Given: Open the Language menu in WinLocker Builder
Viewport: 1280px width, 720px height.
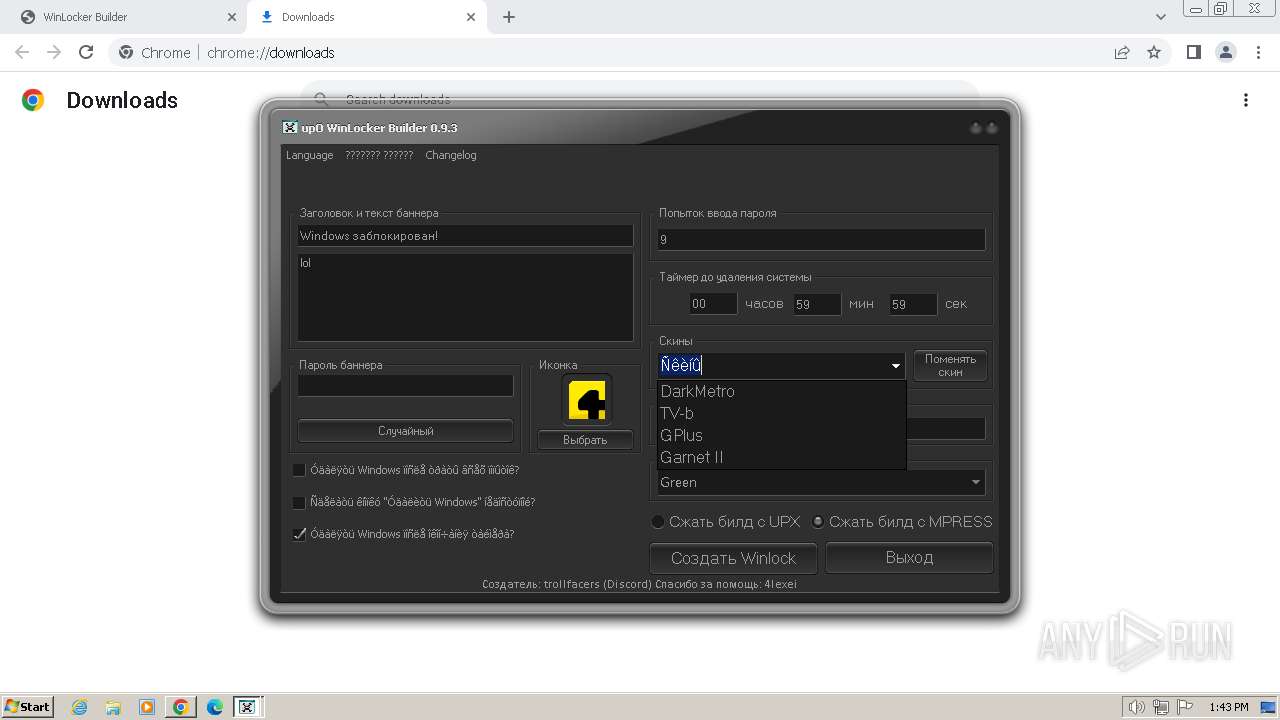Looking at the screenshot, I should click(x=309, y=155).
